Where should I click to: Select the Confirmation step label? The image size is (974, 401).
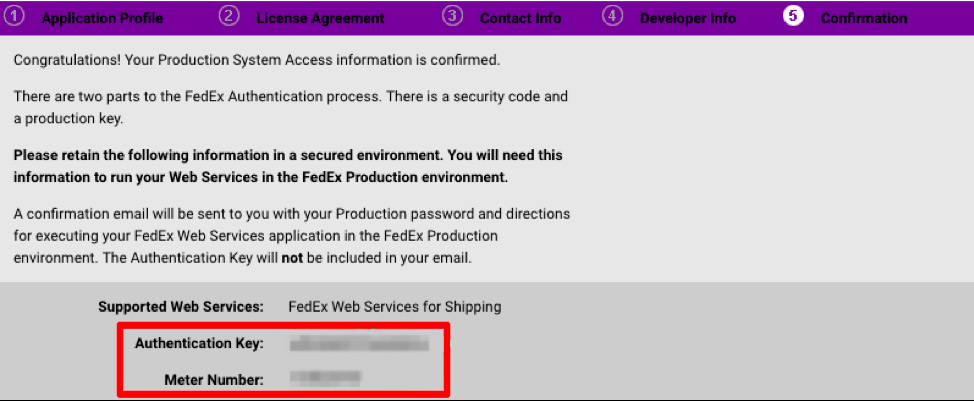[864, 18]
